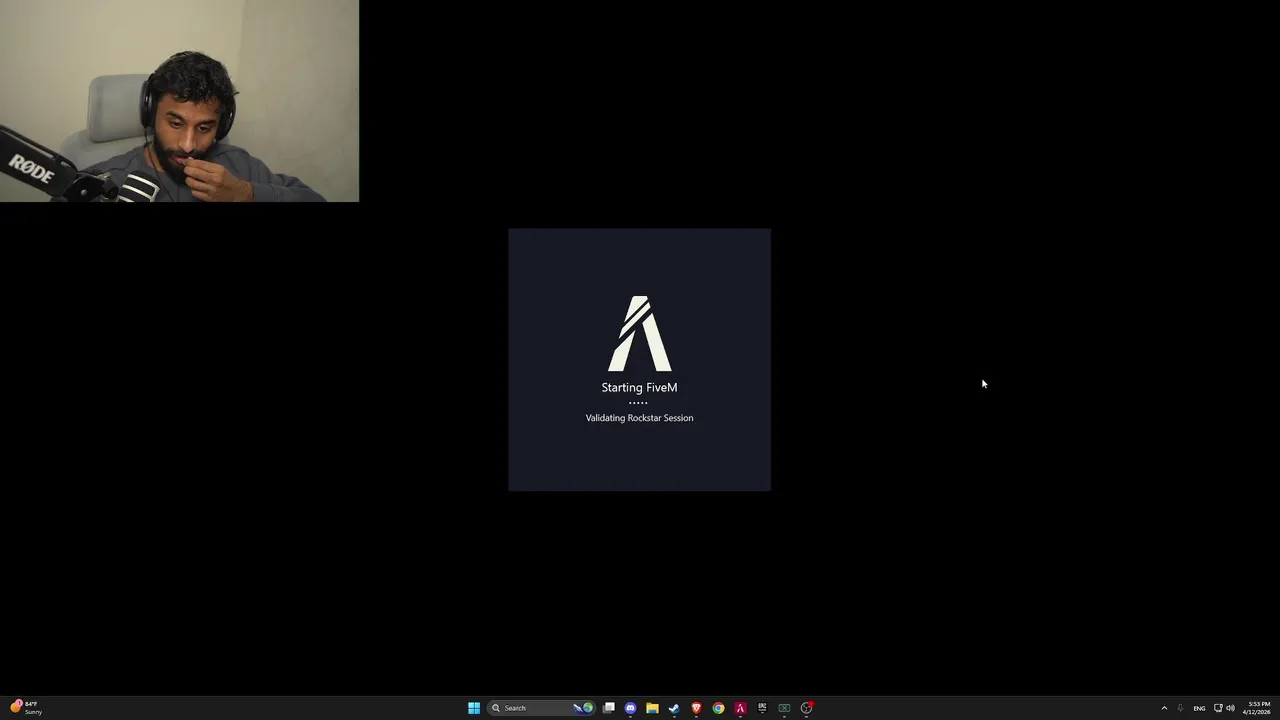Click the loading dots progress indicator
1280x720 pixels.
(638, 403)
